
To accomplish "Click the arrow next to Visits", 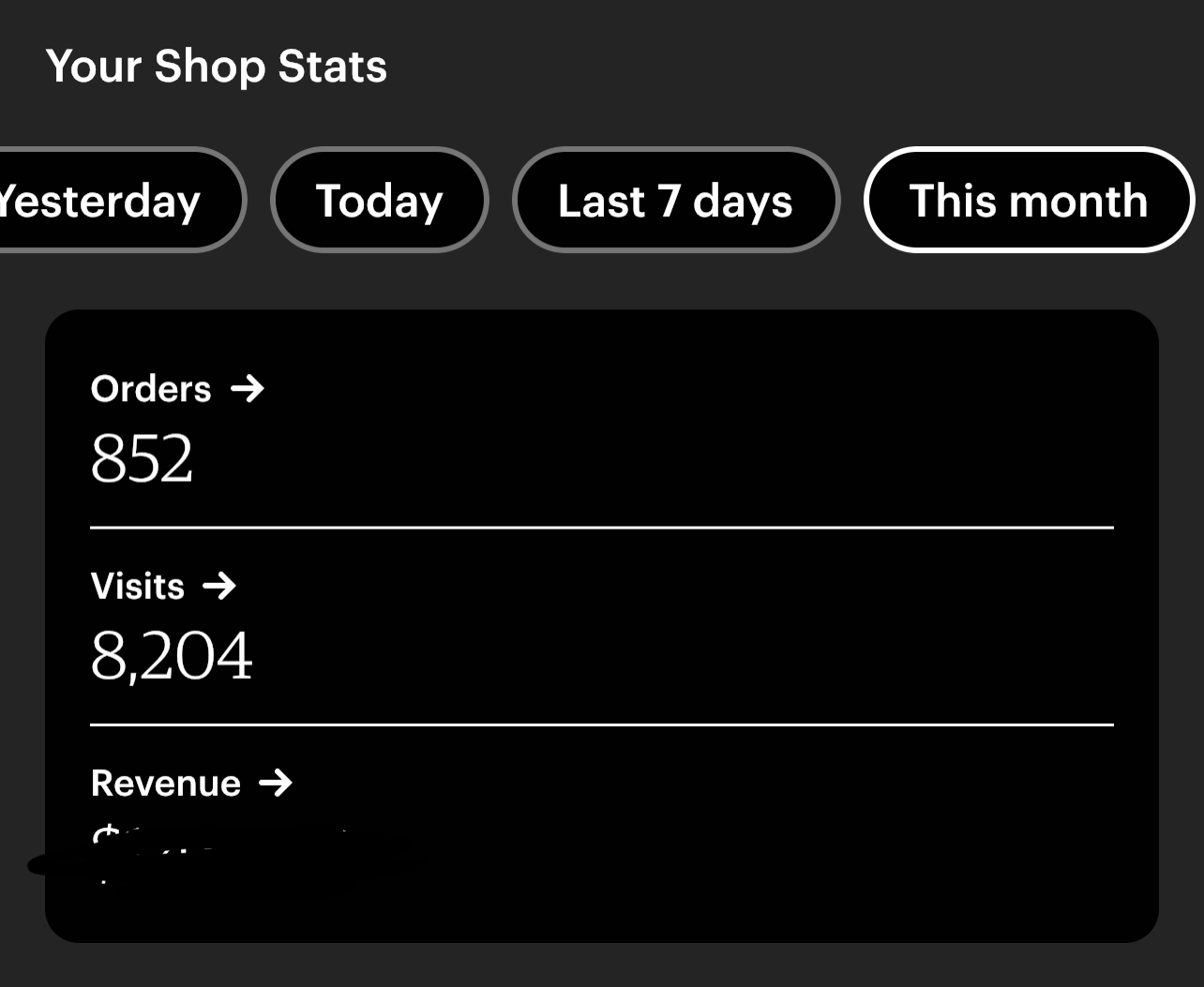I will click(219, 586).
